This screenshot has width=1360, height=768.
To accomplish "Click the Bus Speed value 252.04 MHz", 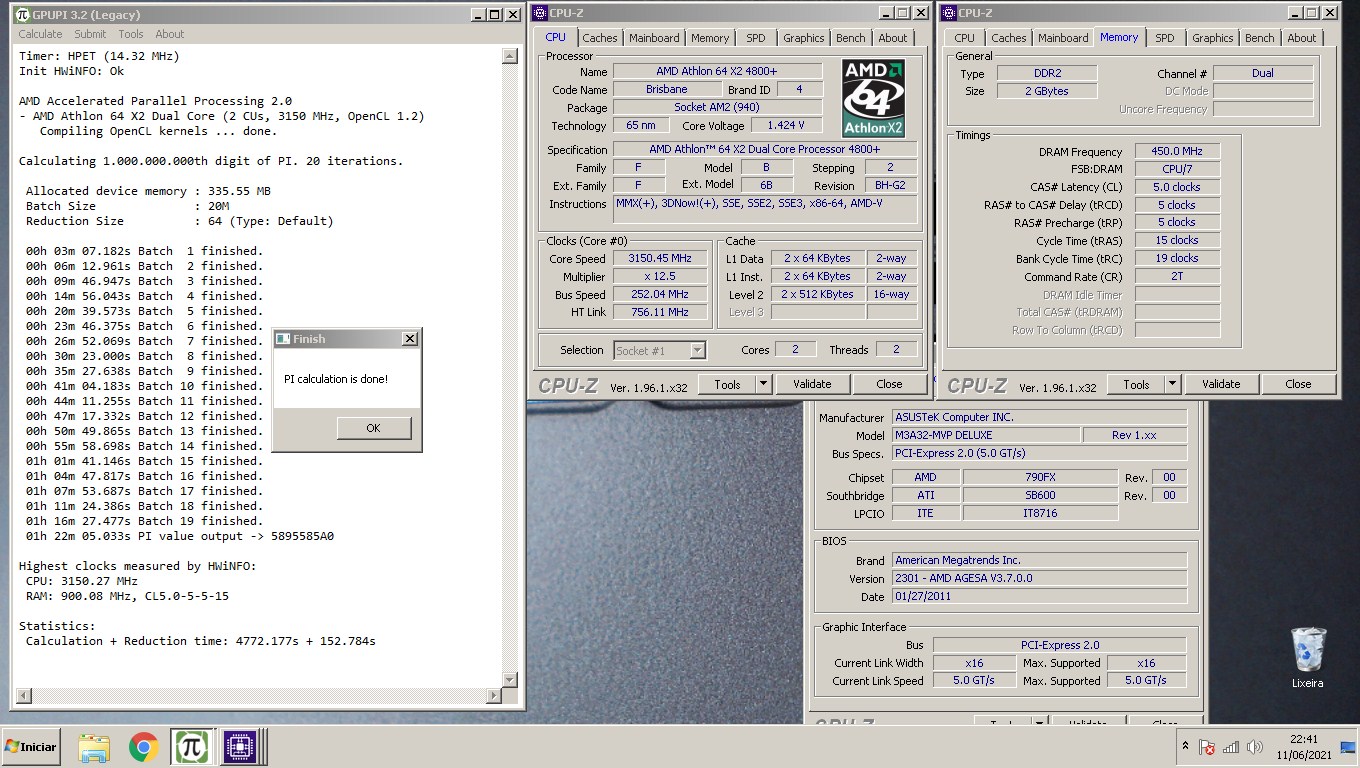I will click(661, 294).
